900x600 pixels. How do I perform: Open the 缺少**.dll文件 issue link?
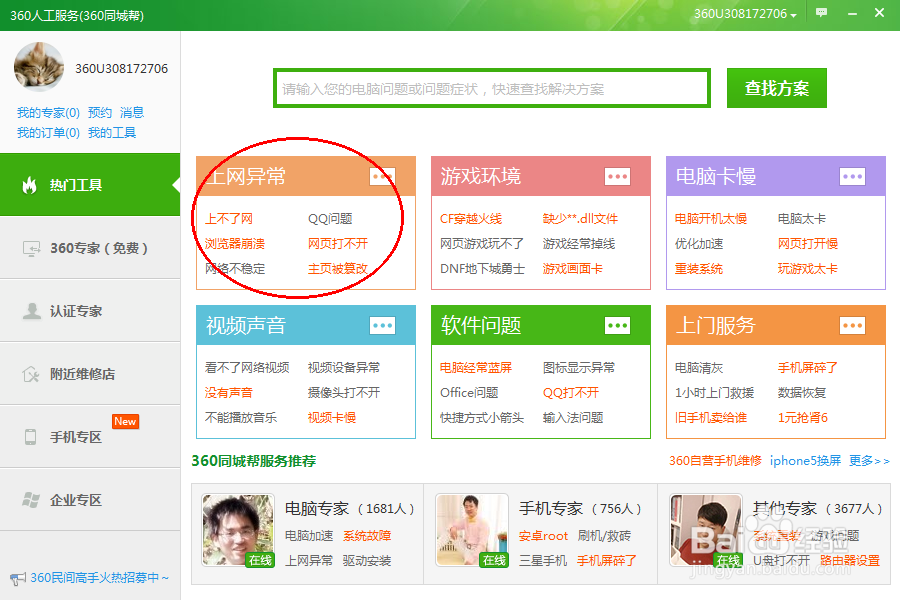(580, 219)
